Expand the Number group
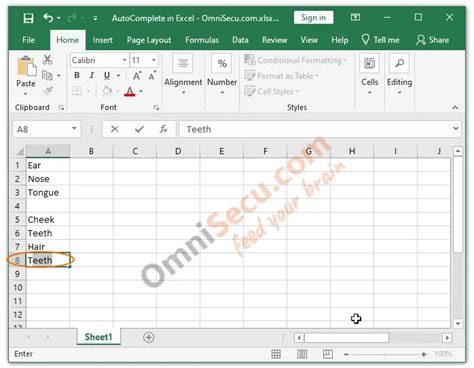 click(x=222, y=75)
